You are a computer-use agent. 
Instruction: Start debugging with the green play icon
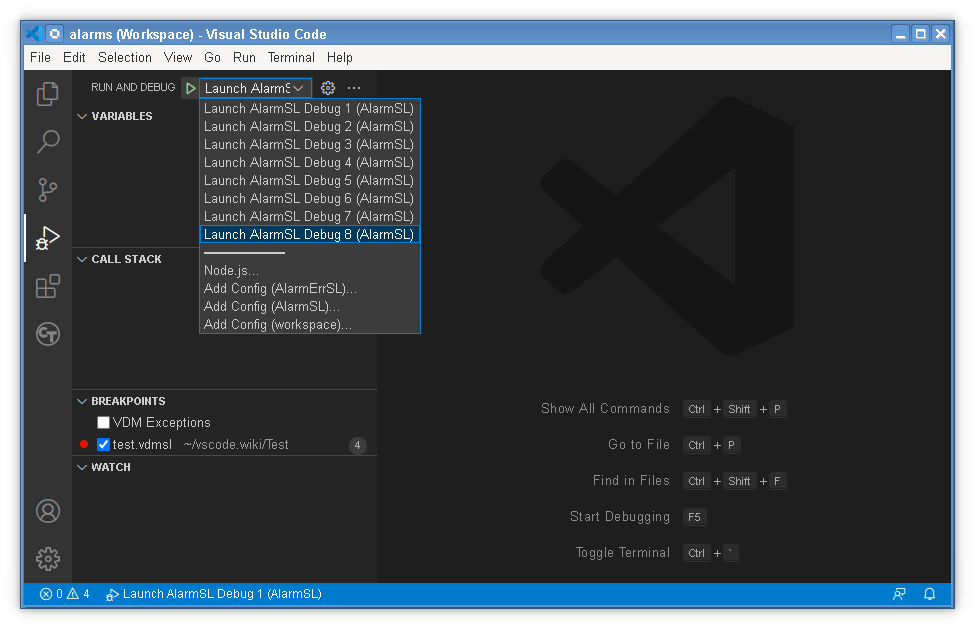[x=190, y=87]
